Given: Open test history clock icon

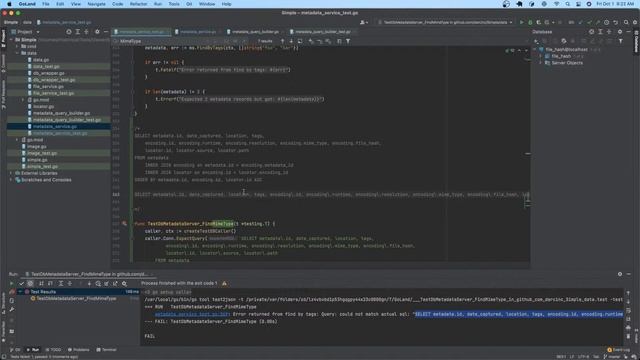Looking at the screenshot, I should (98, 284).
